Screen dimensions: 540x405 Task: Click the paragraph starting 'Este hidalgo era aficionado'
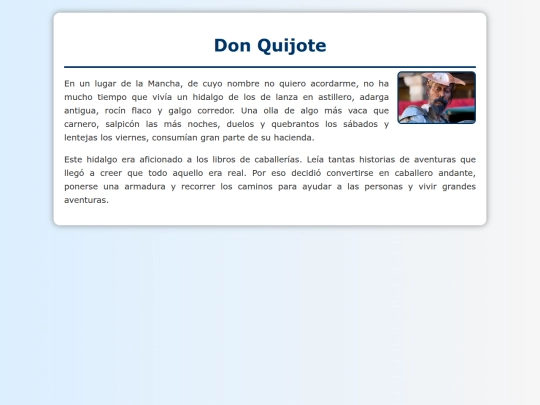coord(270,179)
